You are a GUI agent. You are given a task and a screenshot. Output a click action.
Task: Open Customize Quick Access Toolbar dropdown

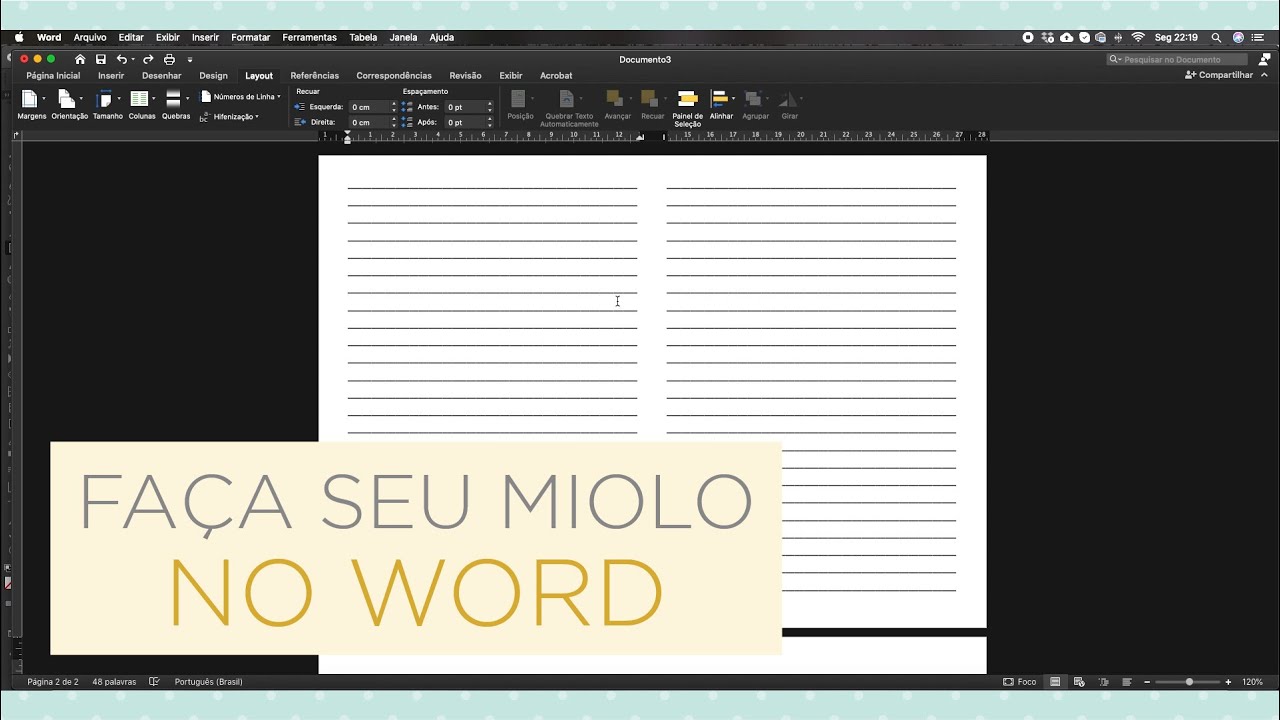coord(190,60)
